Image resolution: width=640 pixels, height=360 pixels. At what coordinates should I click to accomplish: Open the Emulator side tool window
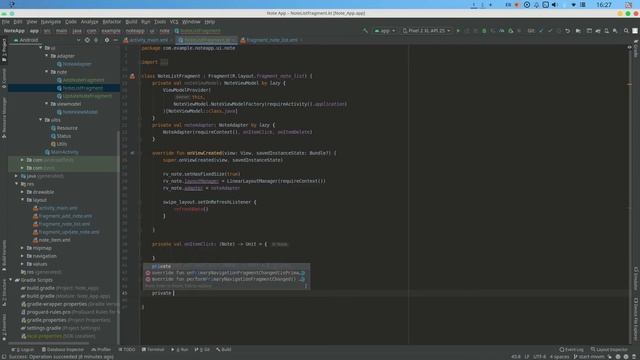(636, 278)
